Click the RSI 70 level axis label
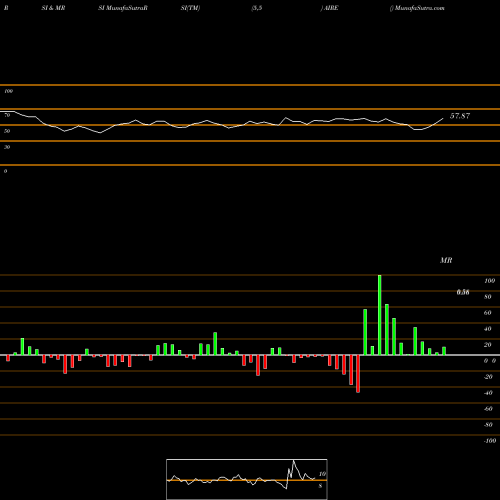The height and width of the screenshot is (500, 500). [x=7, y=115]
